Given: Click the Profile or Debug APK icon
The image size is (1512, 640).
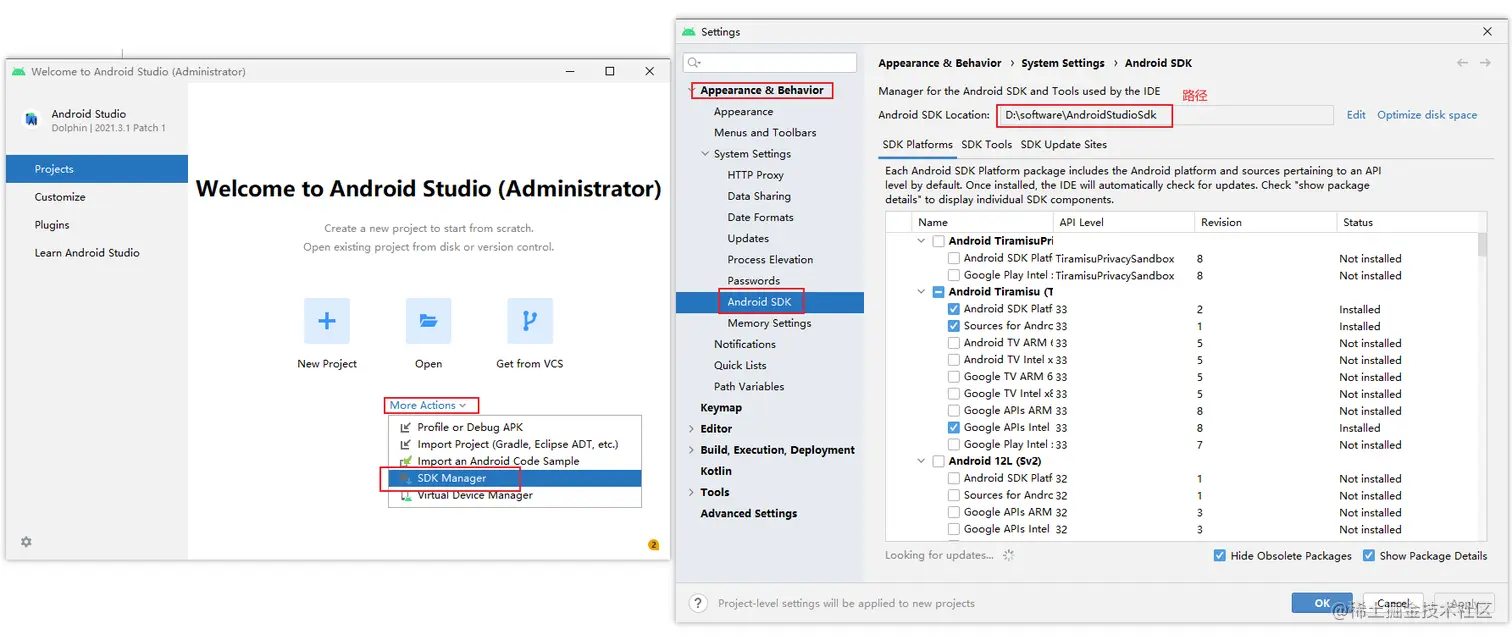Looking at the screenshot, I should 405,427.
